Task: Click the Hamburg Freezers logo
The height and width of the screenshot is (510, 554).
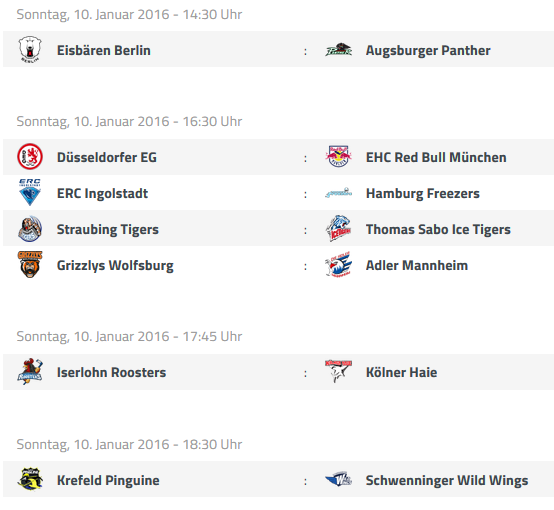Action: tap(338, 193)
